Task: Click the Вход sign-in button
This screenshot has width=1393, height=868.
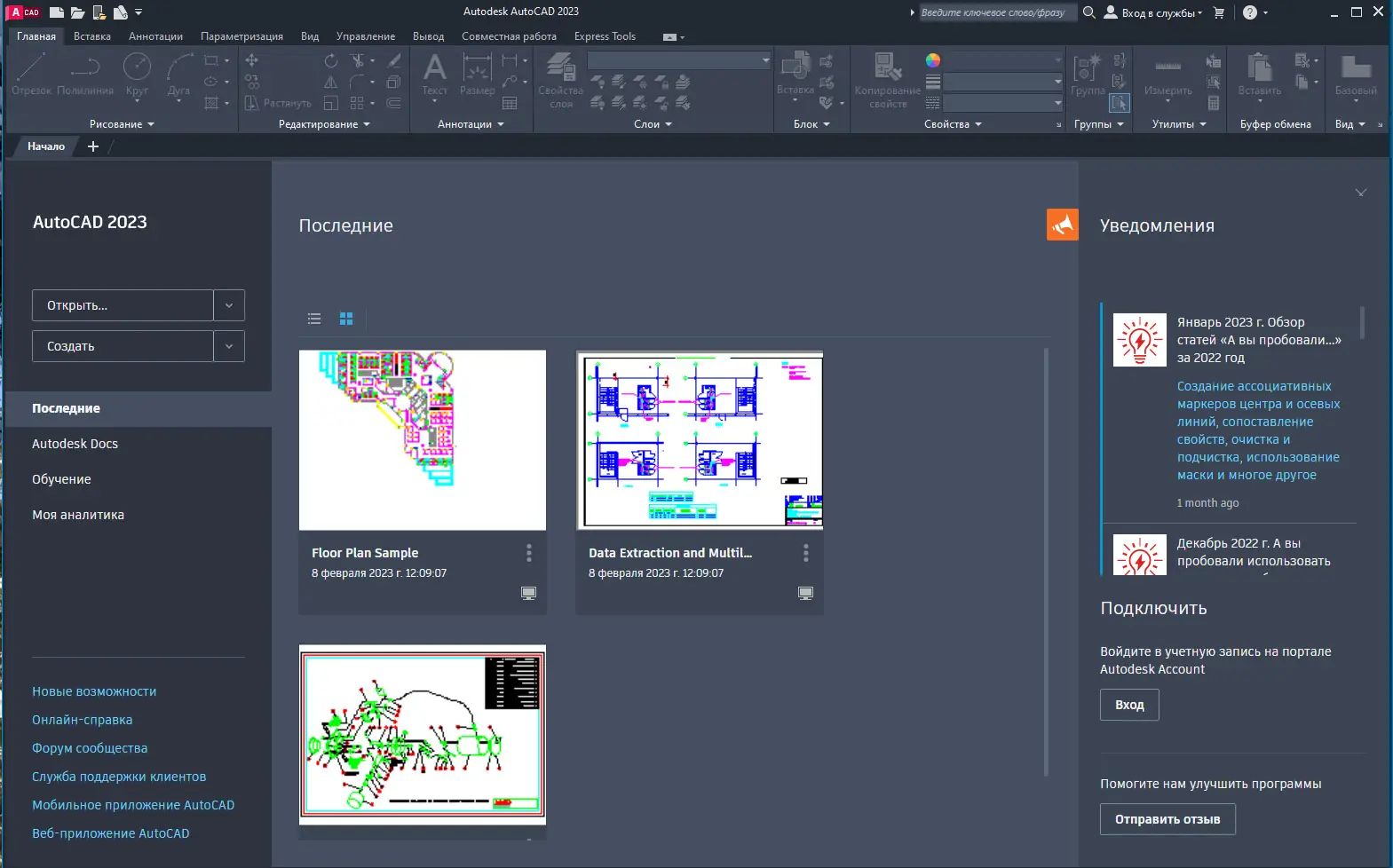Action: [x=1129, y=705]
